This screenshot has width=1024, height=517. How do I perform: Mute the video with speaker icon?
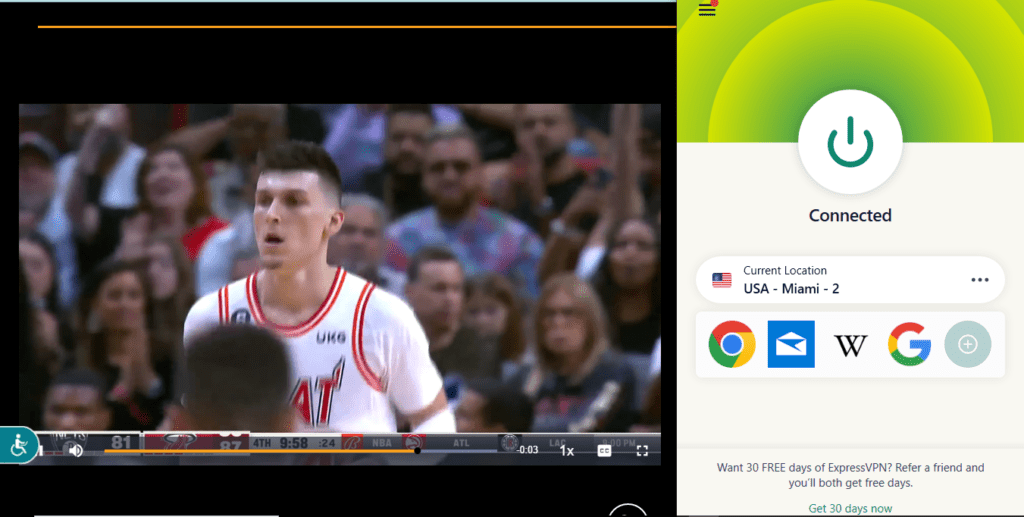coord(75,450)
